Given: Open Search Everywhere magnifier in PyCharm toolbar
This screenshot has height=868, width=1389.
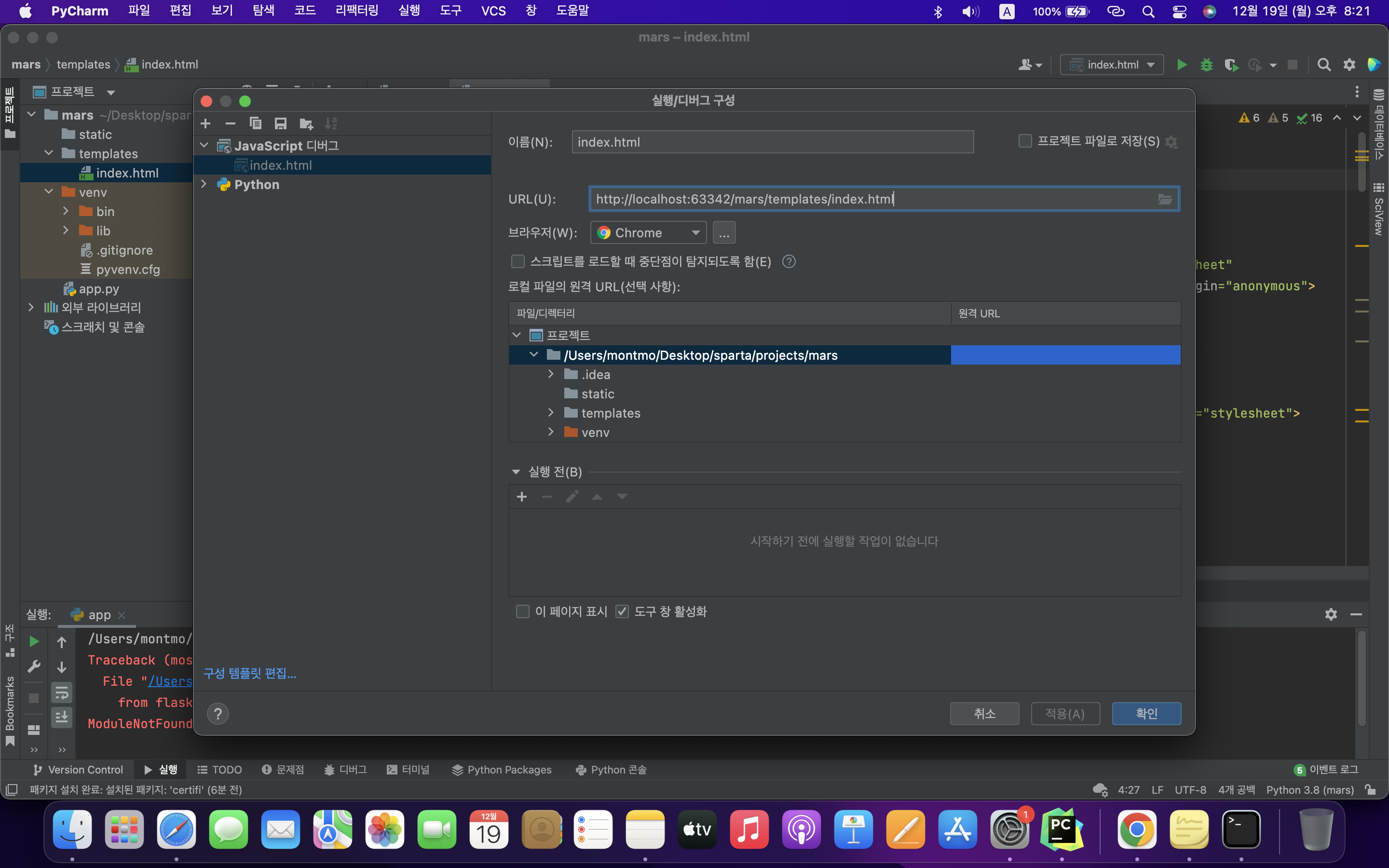Looking at the screenshot, I should pos(1323,65).
